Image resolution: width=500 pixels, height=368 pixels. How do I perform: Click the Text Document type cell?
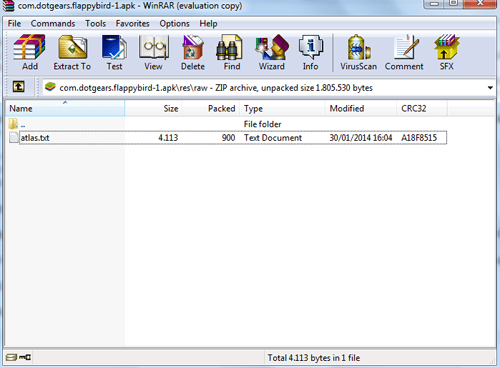click(273, 138)
